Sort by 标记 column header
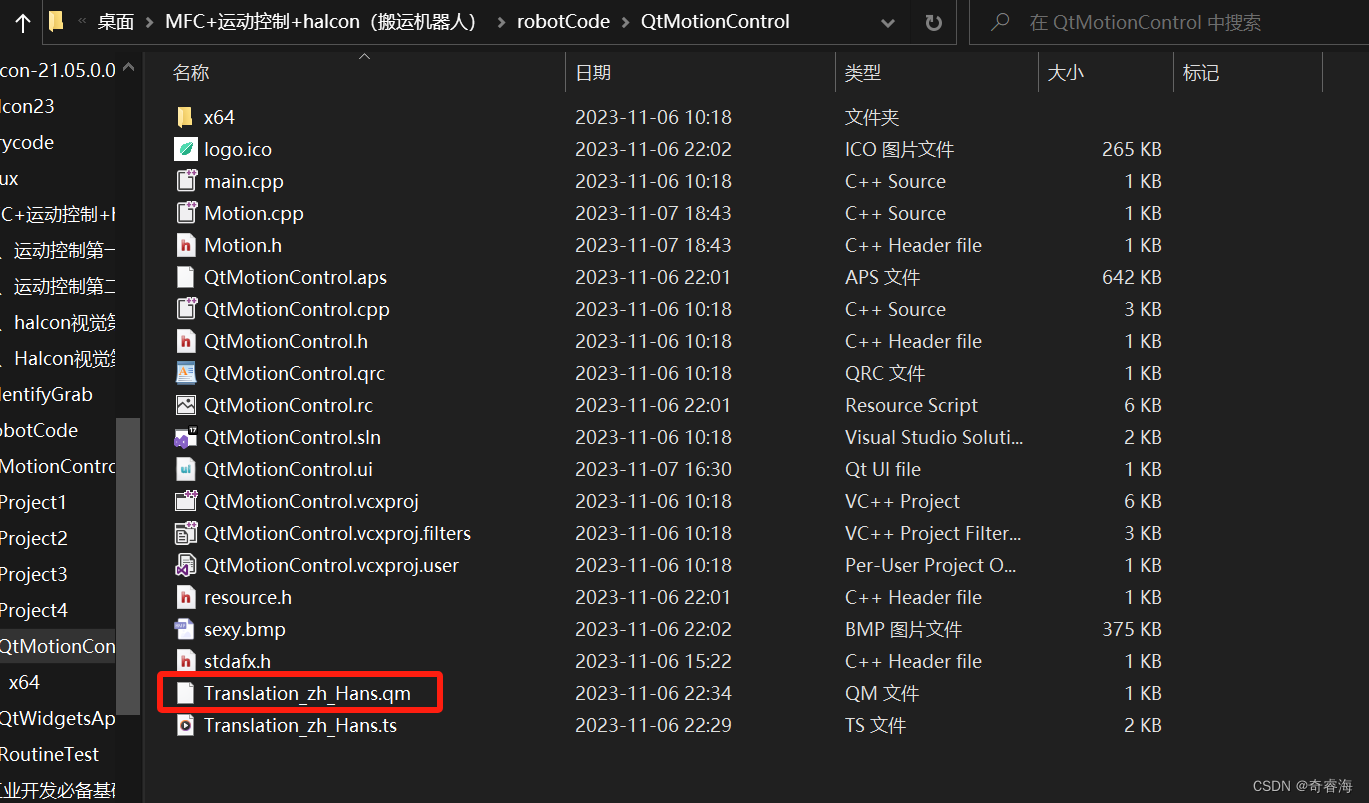The image size is (1369, 803). pyautogui.click(x=1201, y=72)
